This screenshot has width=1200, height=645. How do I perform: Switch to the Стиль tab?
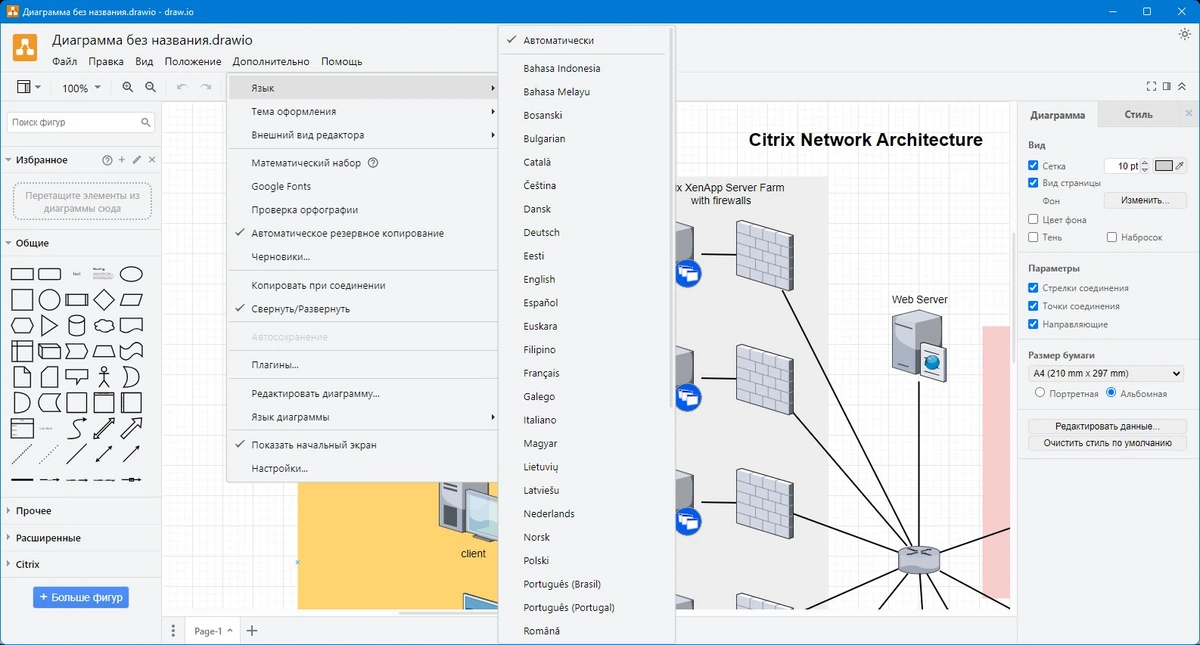pyautogui.click(x=1138, y=114)
